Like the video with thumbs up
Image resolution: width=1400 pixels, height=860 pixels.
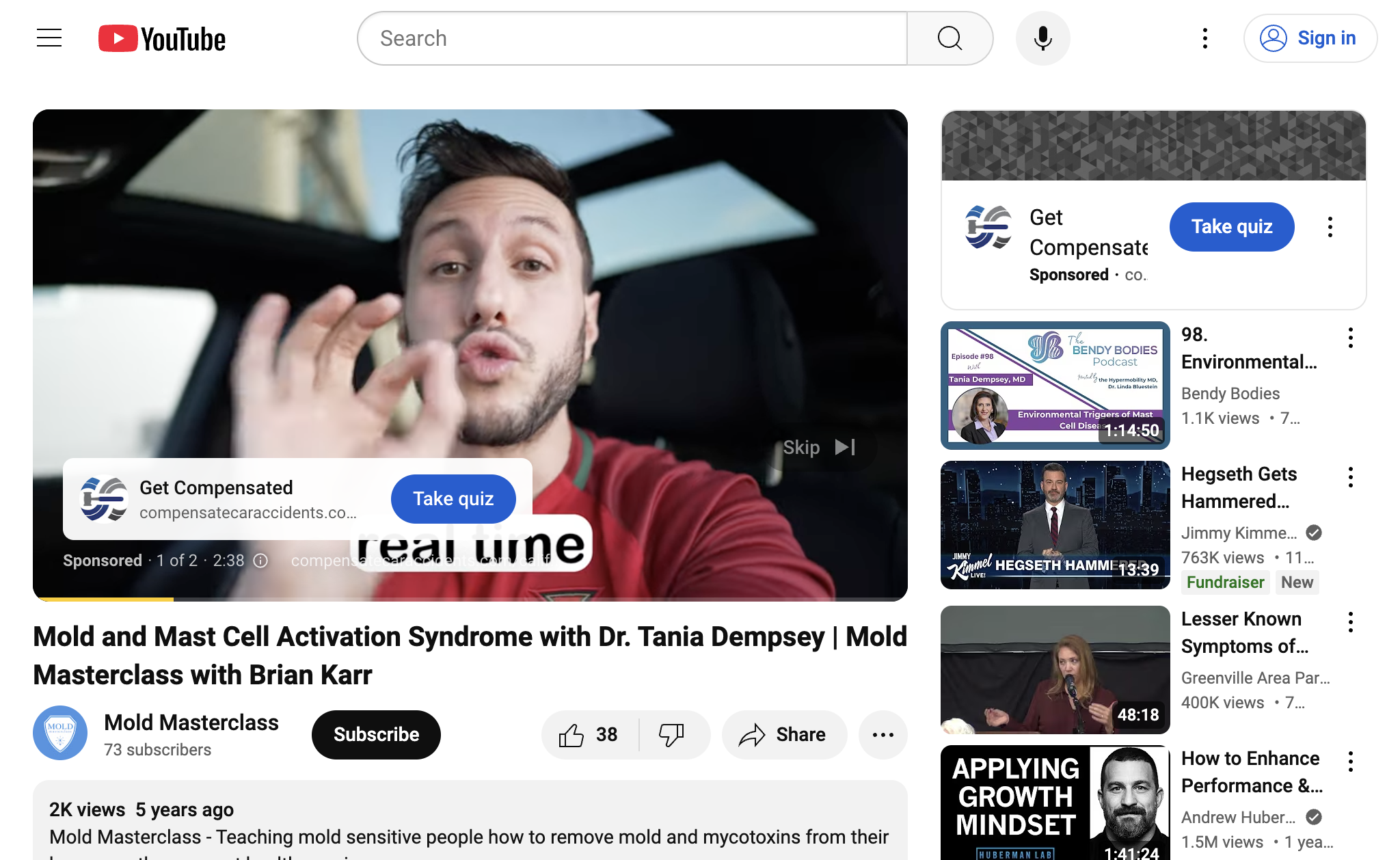coord(589,735)
